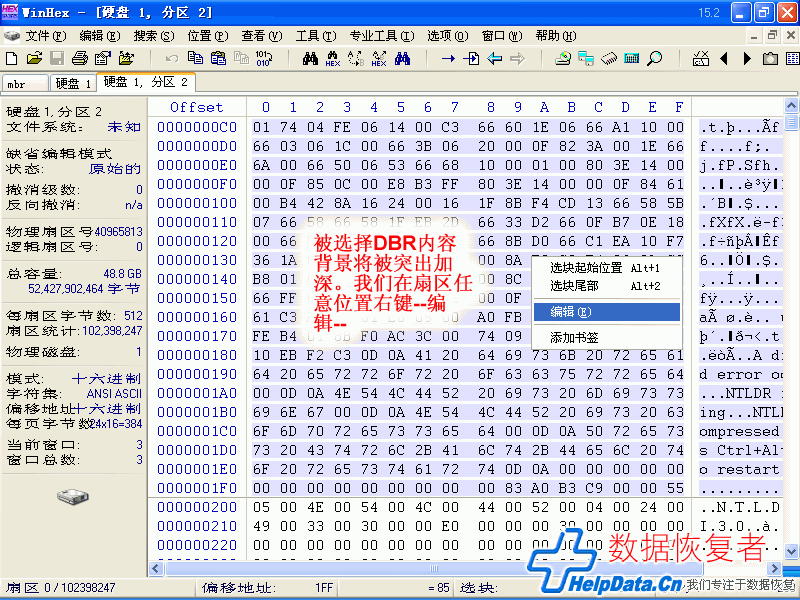The image size is (800, 600).
Task: Open the 窗口(W) menu
Action: [502, 36]
